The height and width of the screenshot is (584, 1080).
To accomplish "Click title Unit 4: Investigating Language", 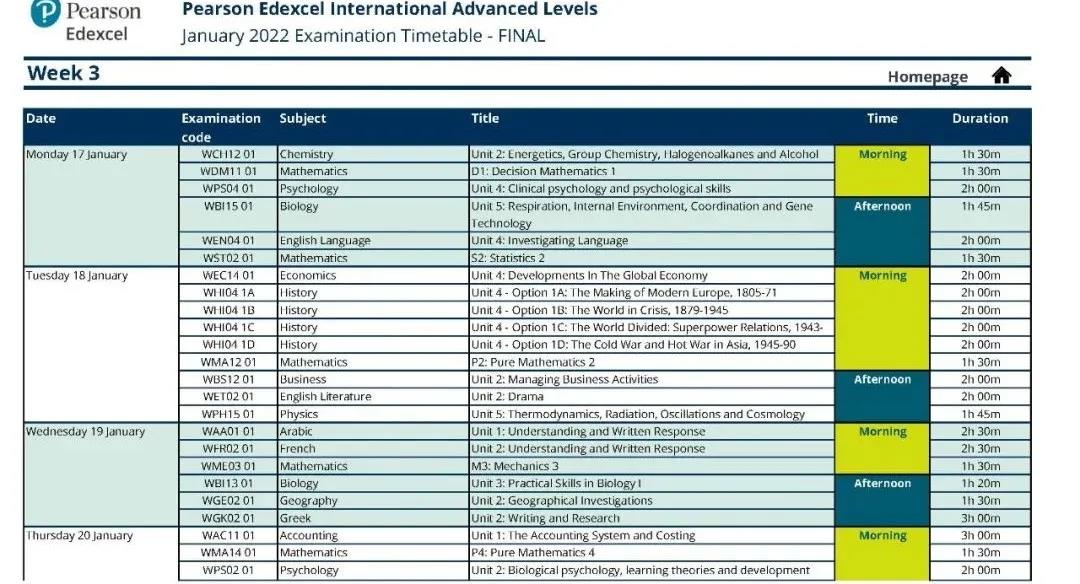I will tap(549, 241).
